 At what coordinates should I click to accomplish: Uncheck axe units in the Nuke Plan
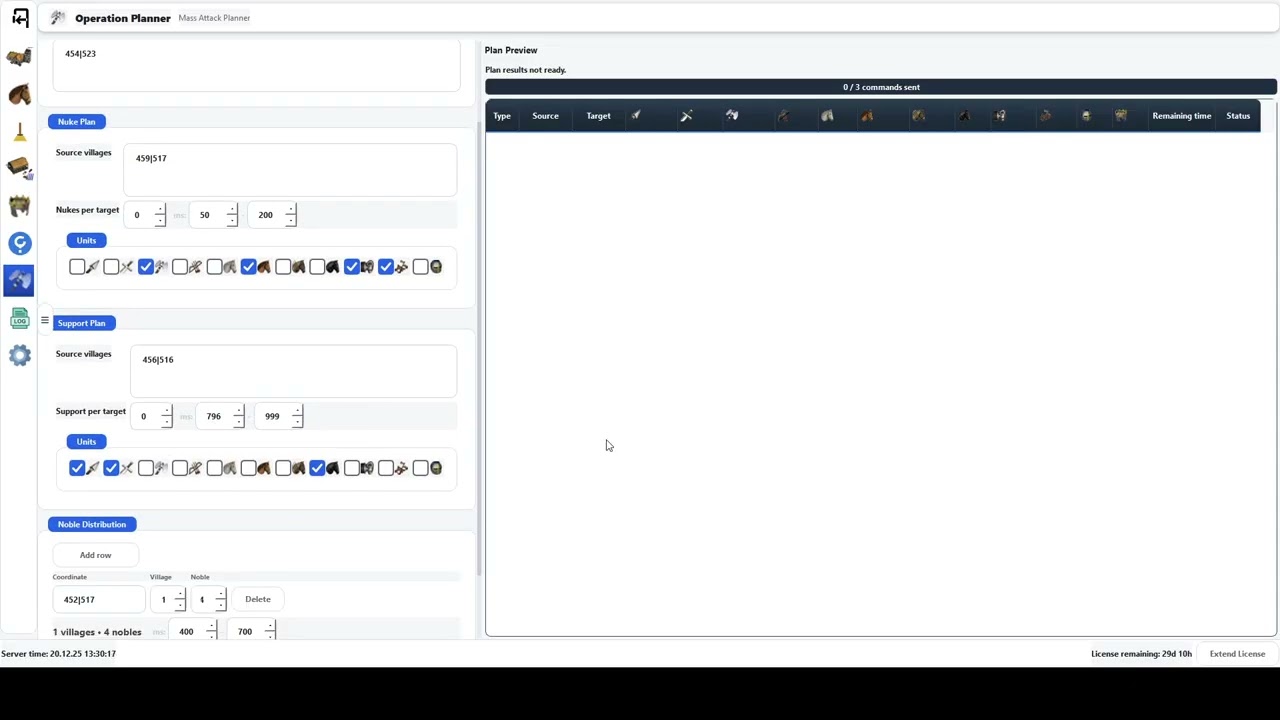coord(146,266)
